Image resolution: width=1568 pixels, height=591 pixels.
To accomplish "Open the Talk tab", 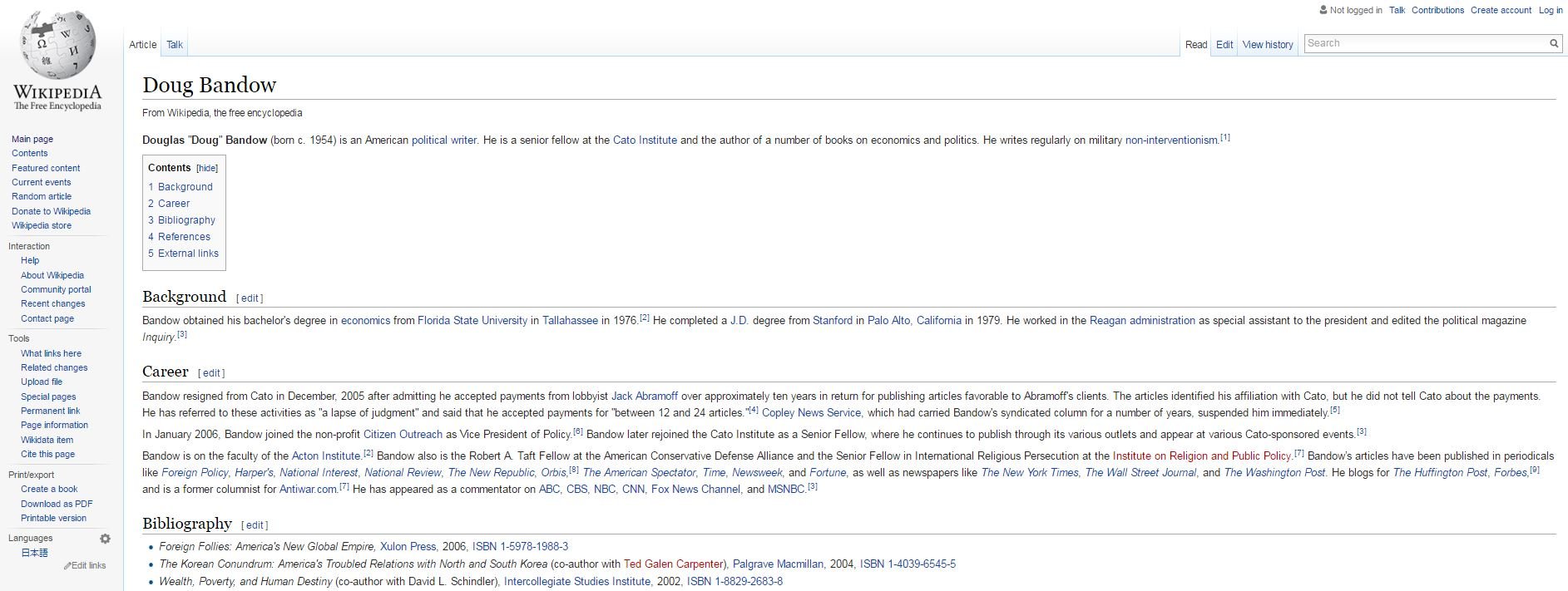I will point(175,45).
